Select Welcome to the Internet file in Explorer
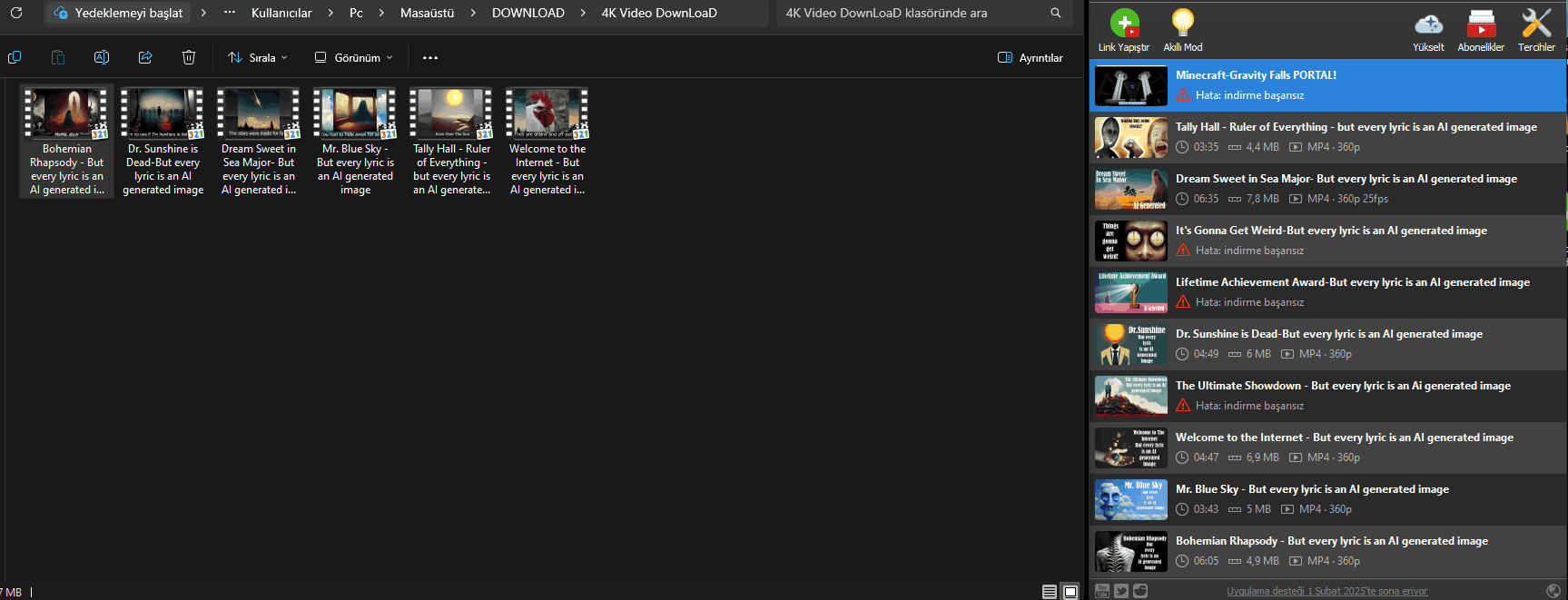 click(x=547, y=142)
